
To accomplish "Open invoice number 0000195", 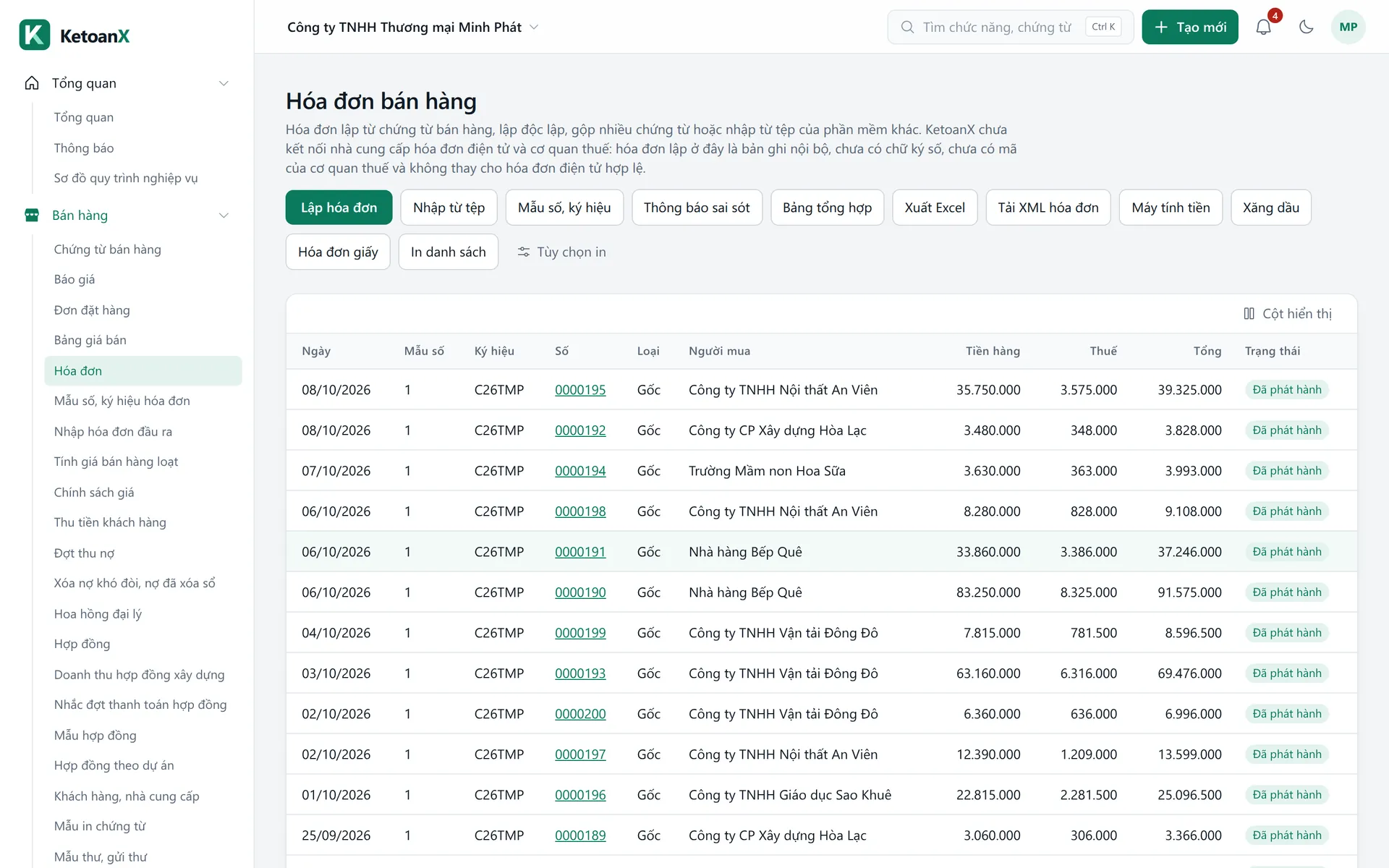I will click(580, 390).
